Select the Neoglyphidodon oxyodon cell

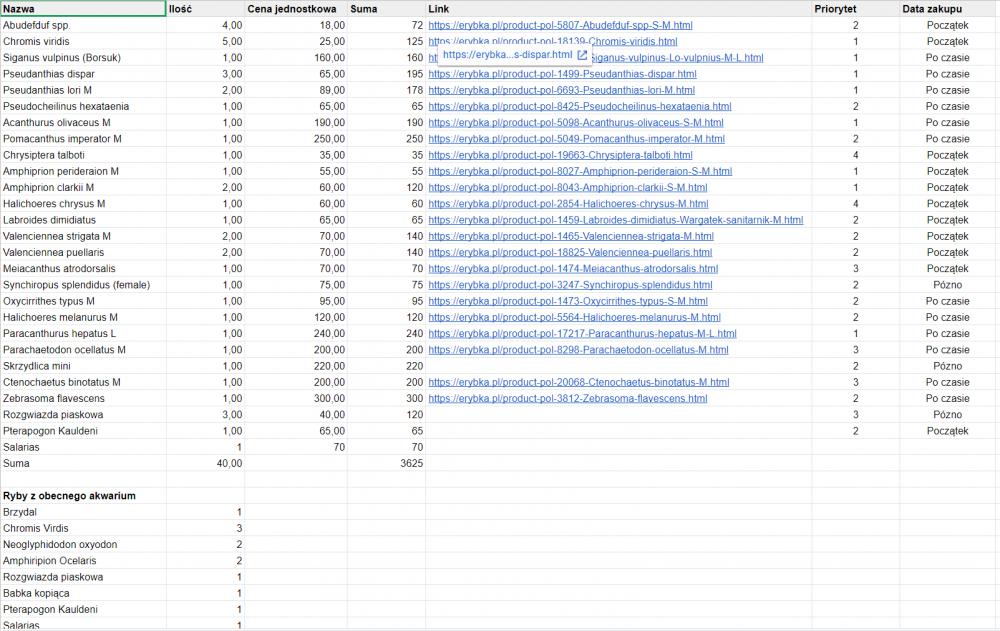click(83, 544)
